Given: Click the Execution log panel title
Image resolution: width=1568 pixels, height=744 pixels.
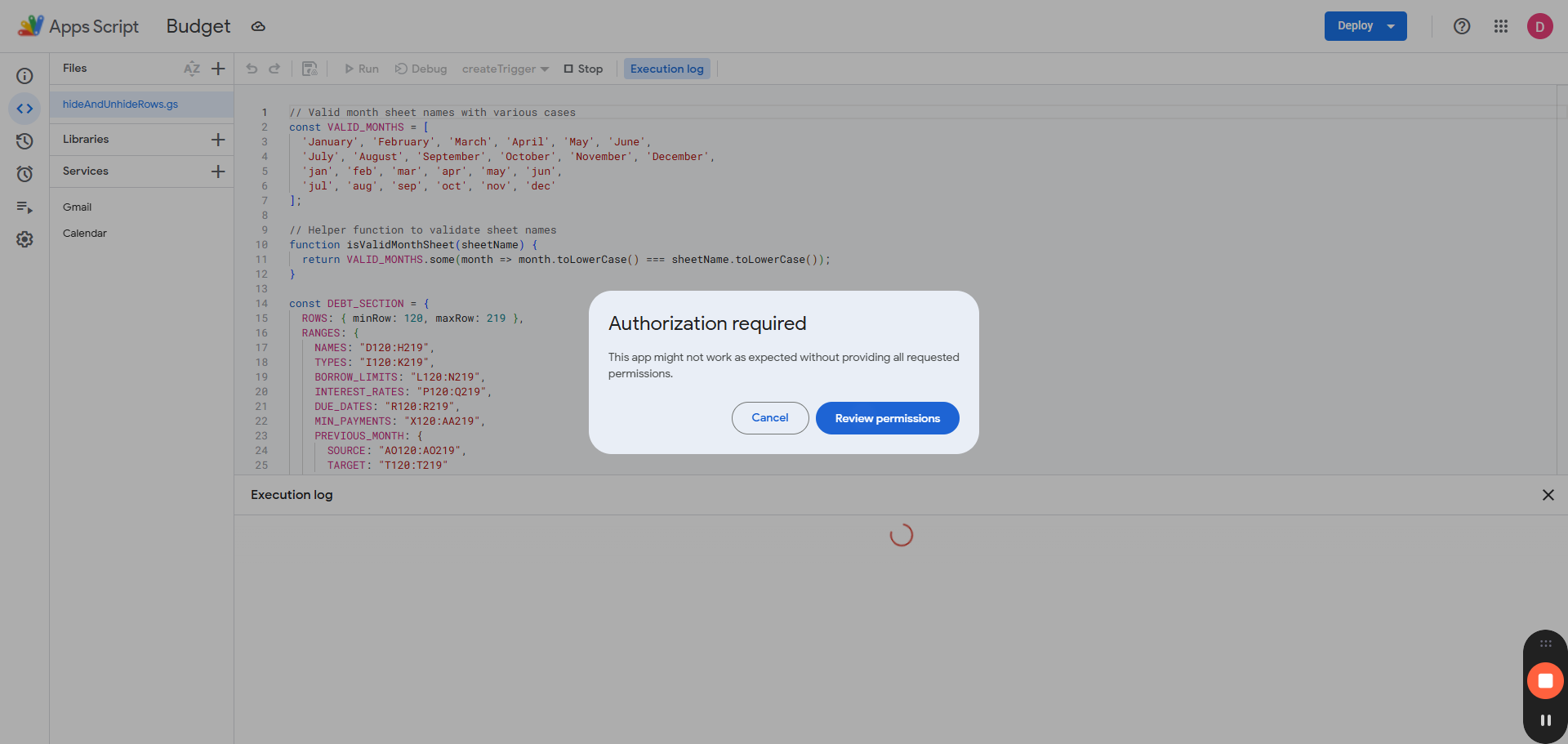Looking at the screenshot, I should click(x=292, y=495).
